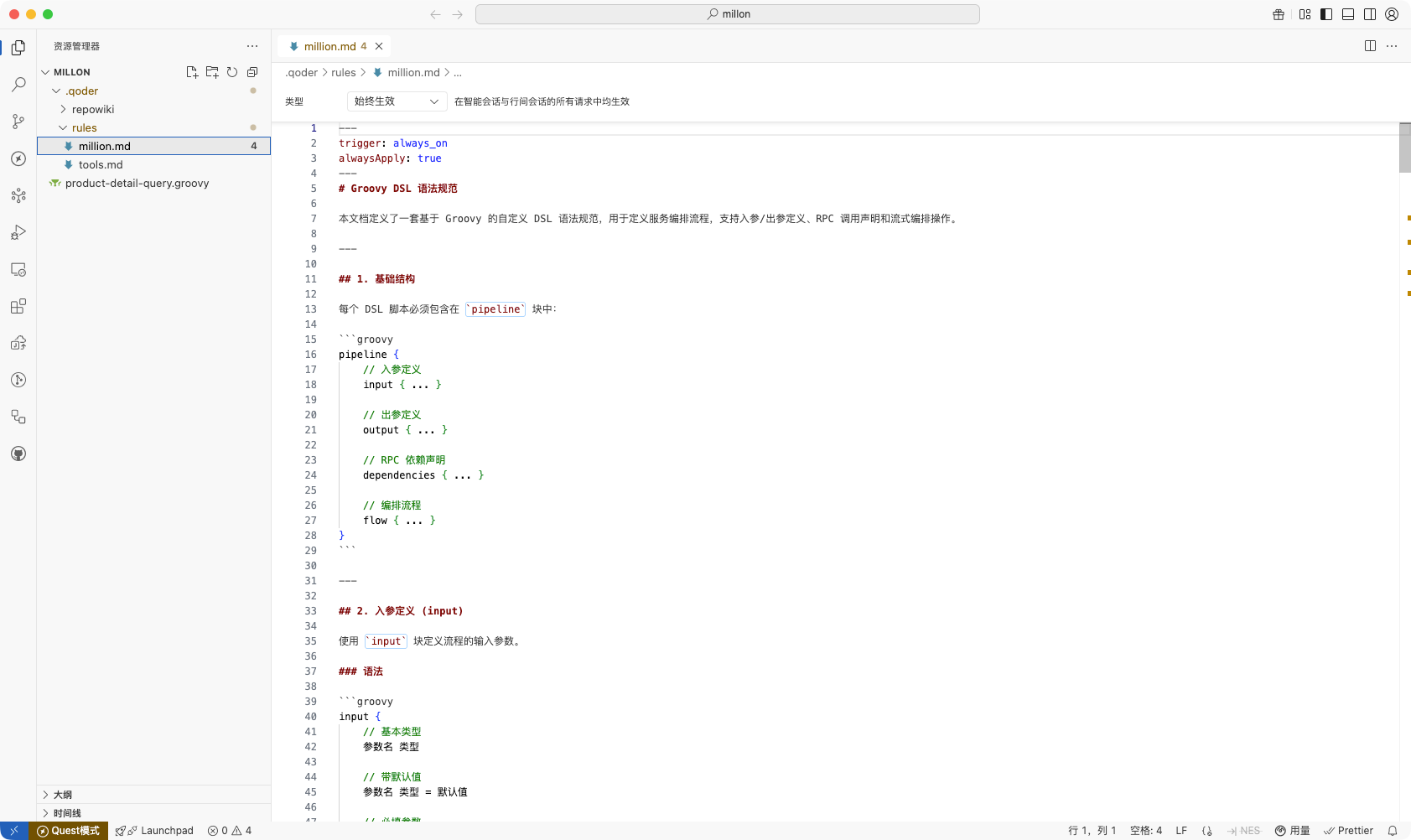Open the compass icon view in activity bar

coord(18,158)
